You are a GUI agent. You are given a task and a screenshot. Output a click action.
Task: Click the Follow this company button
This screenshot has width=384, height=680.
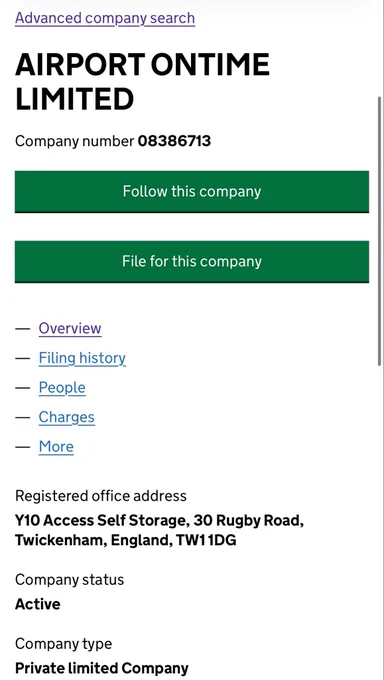click(x=192, y=192)
